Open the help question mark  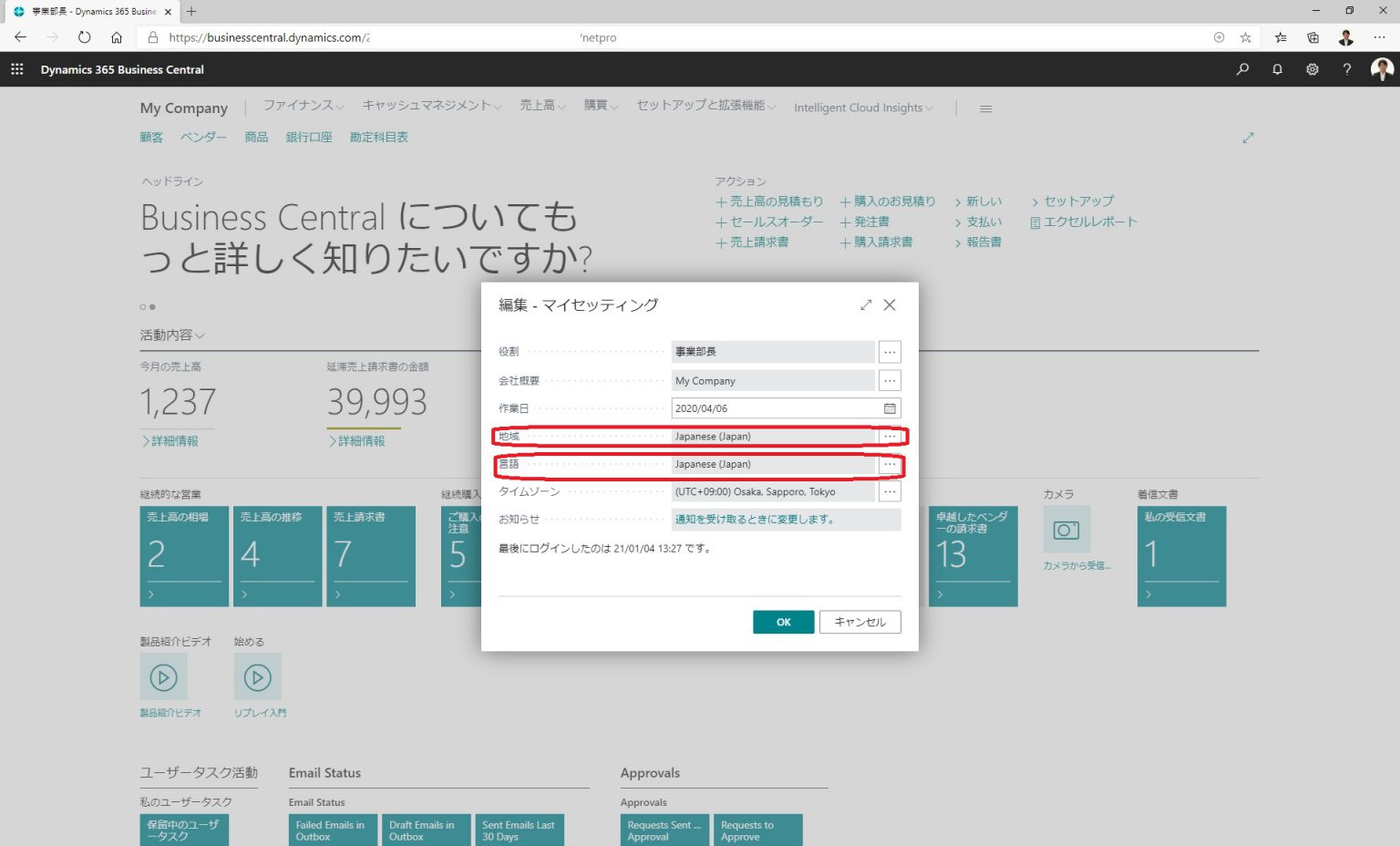click(x=1347, y=69)
